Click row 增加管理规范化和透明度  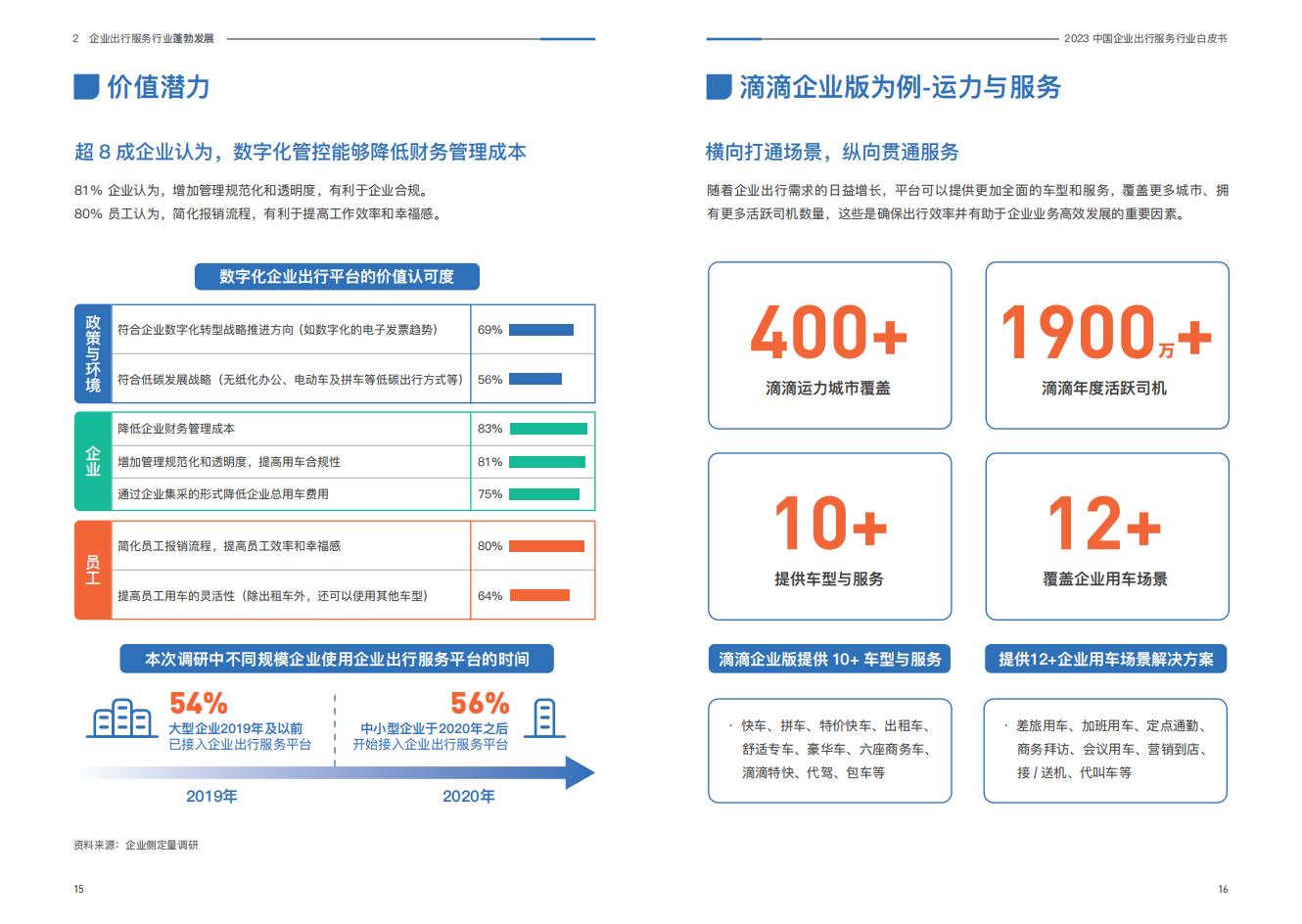(352, 461)
